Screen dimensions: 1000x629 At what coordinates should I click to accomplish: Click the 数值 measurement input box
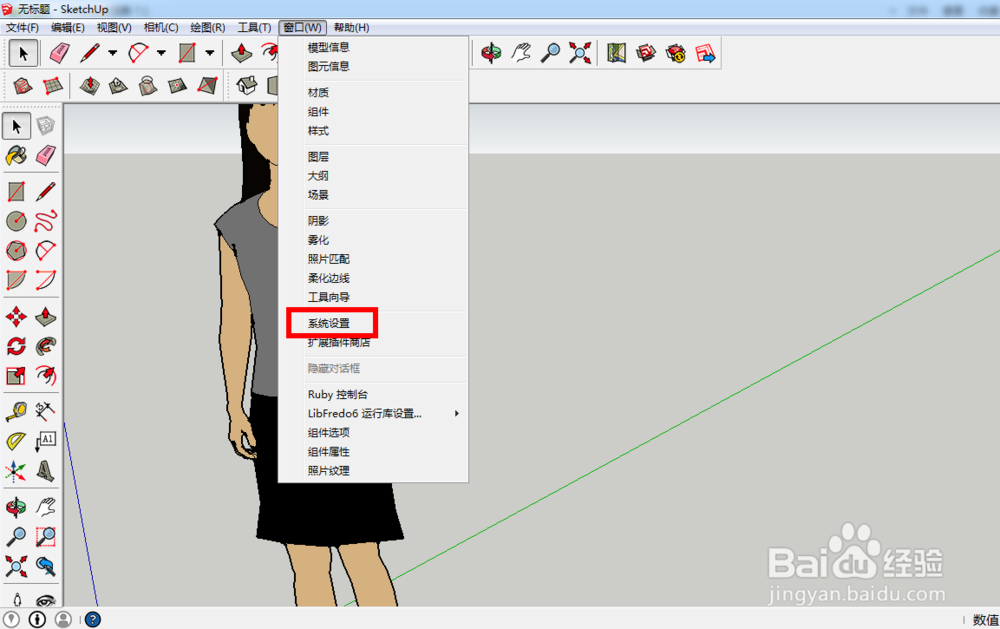click(985, 619)
